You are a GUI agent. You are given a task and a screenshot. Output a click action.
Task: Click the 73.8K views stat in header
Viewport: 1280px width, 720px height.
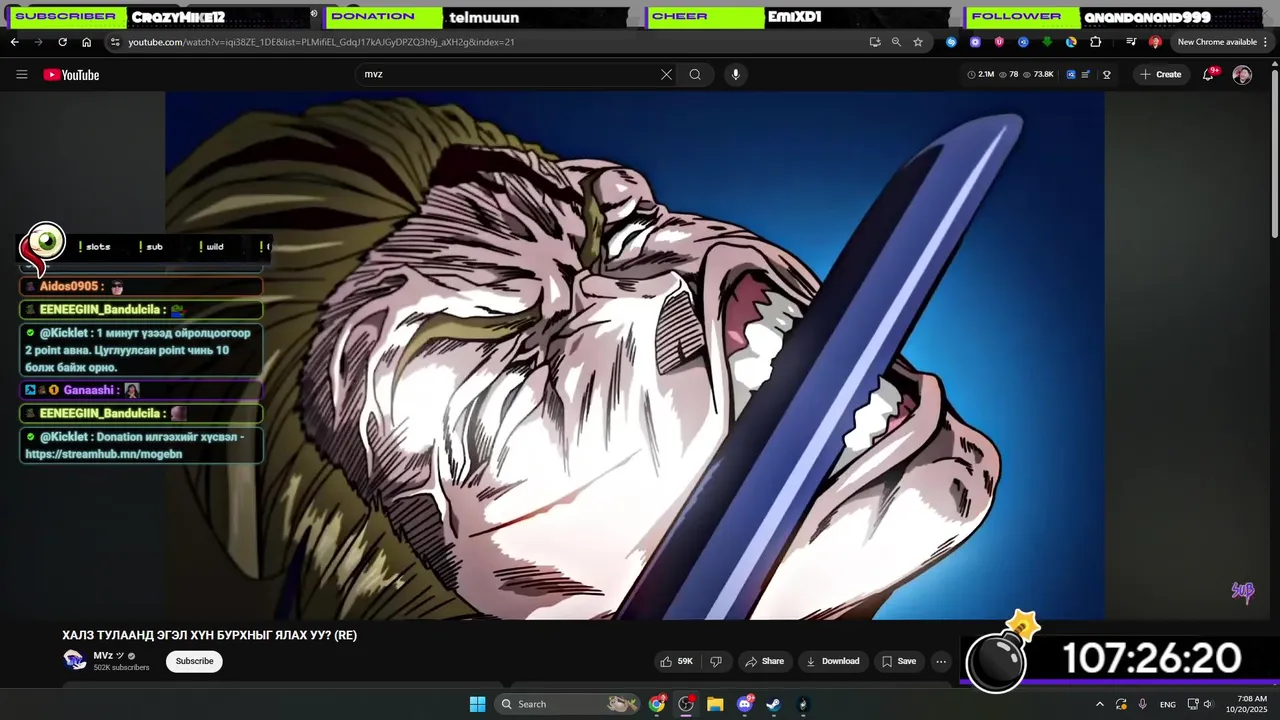[1038, 74]
